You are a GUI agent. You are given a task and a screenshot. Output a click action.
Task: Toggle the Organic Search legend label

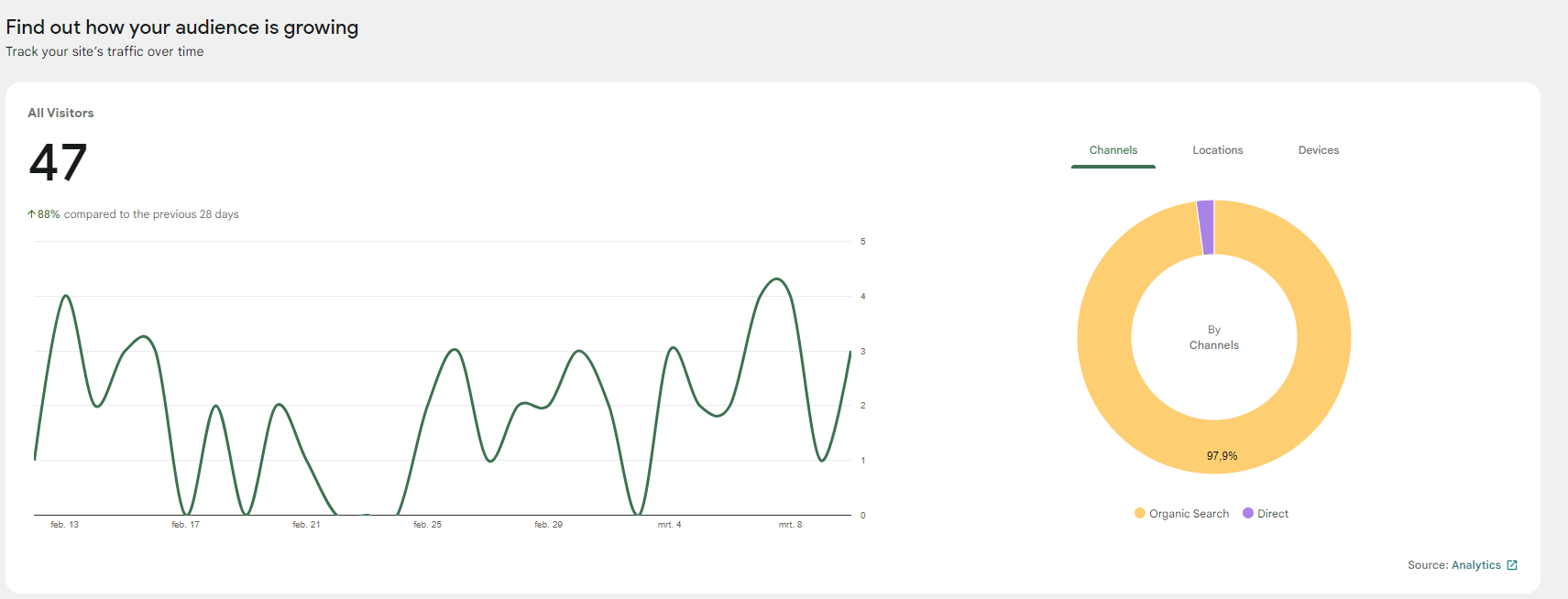click(1190, 514)
